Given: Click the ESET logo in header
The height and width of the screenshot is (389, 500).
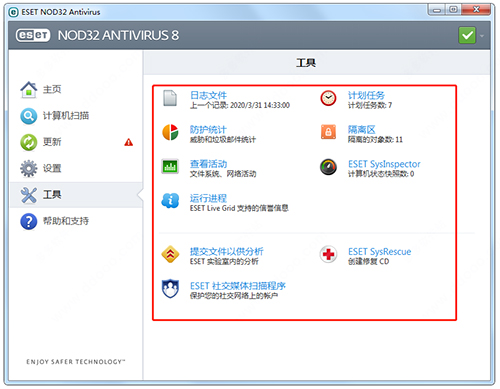Looking at the screenshot, I should point(33,35).
